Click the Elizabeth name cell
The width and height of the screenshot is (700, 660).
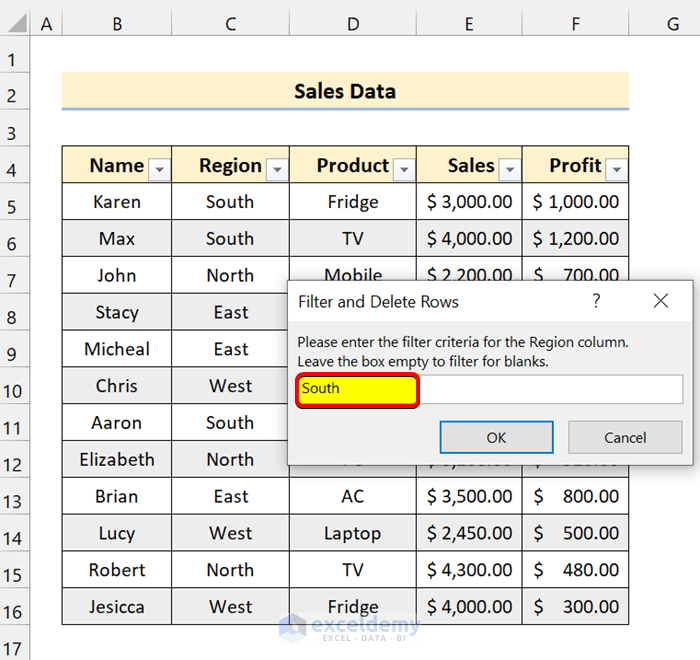(117, 459)
